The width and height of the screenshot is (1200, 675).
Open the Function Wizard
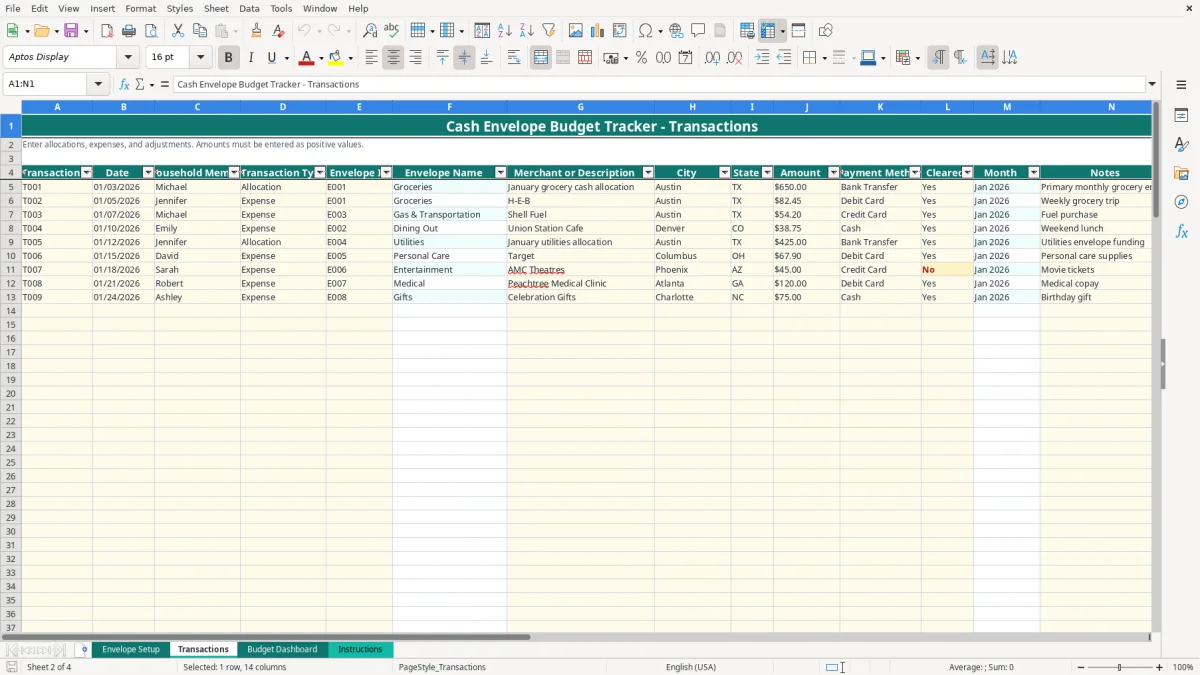click(x=125, y=85)
